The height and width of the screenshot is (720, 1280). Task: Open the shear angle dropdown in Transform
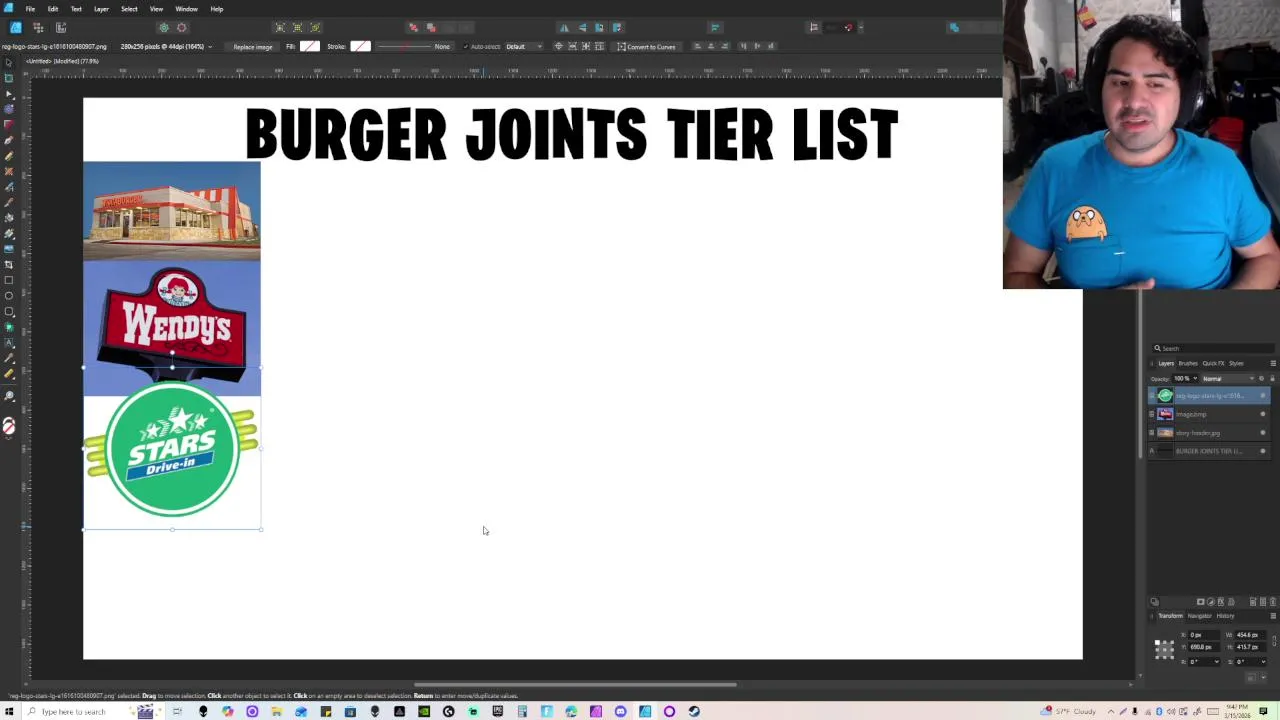[1263, 661]
